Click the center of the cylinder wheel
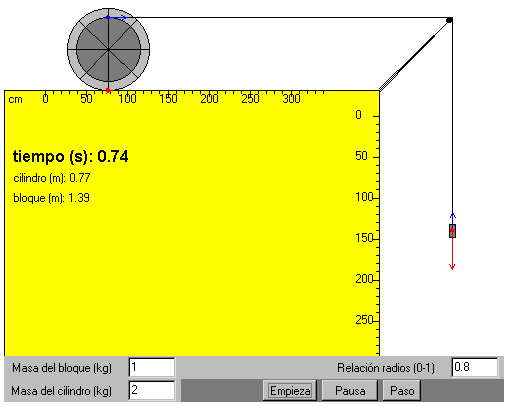Screen dimensions: 509x407 [108, 49]
